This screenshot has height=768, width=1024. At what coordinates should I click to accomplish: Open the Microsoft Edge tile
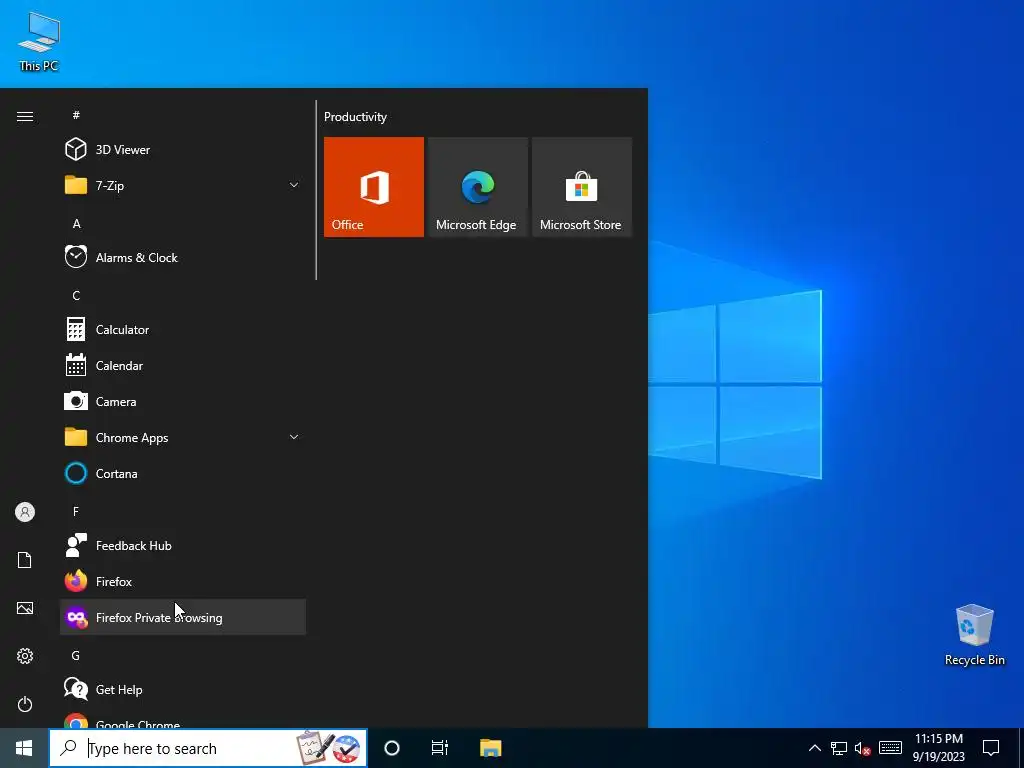[477, 187]
